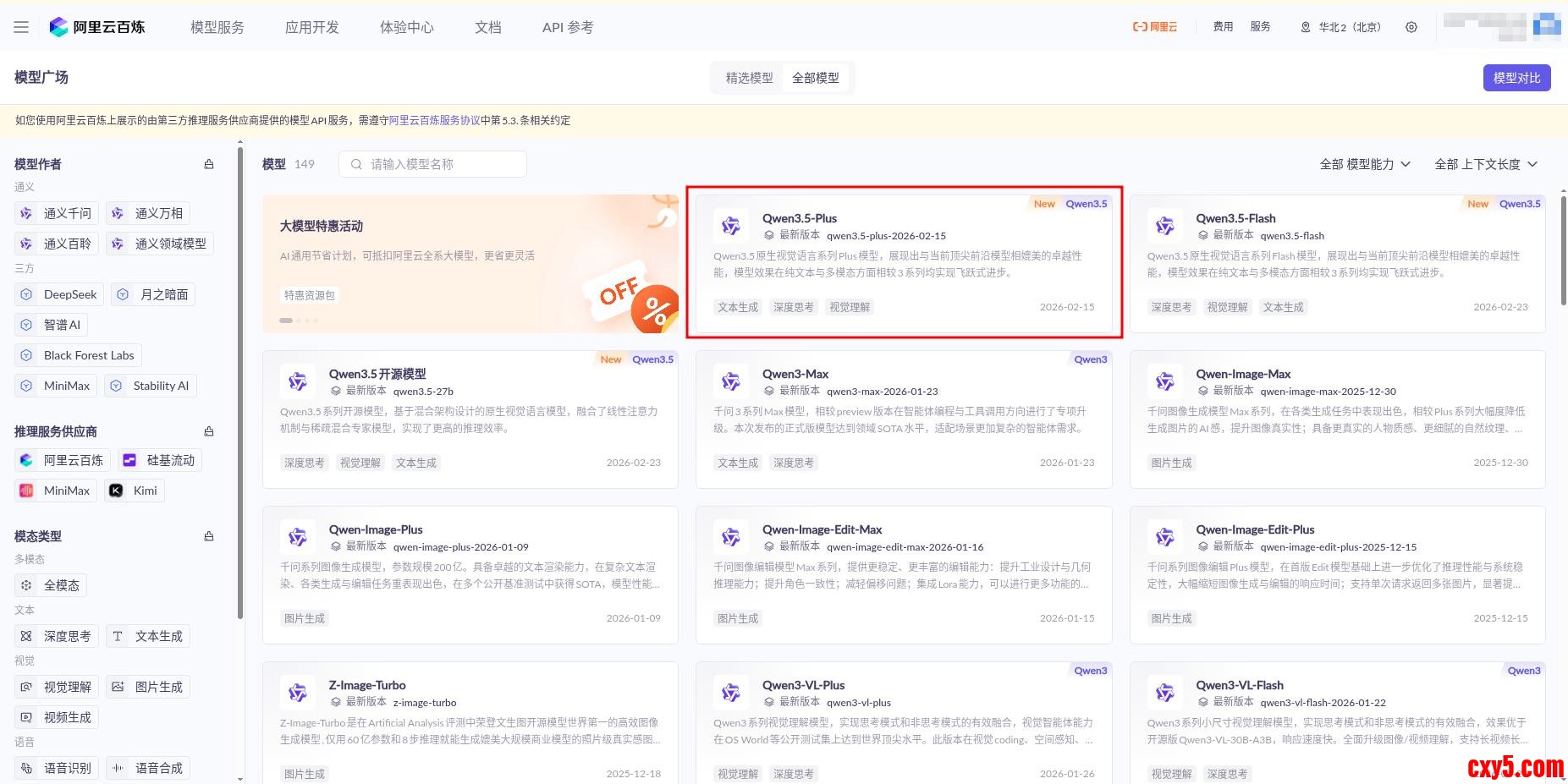This screenshot has width=1568, height=784.
Task: Open the 模型服务 top menu
Action: click(x=217, y=27)
